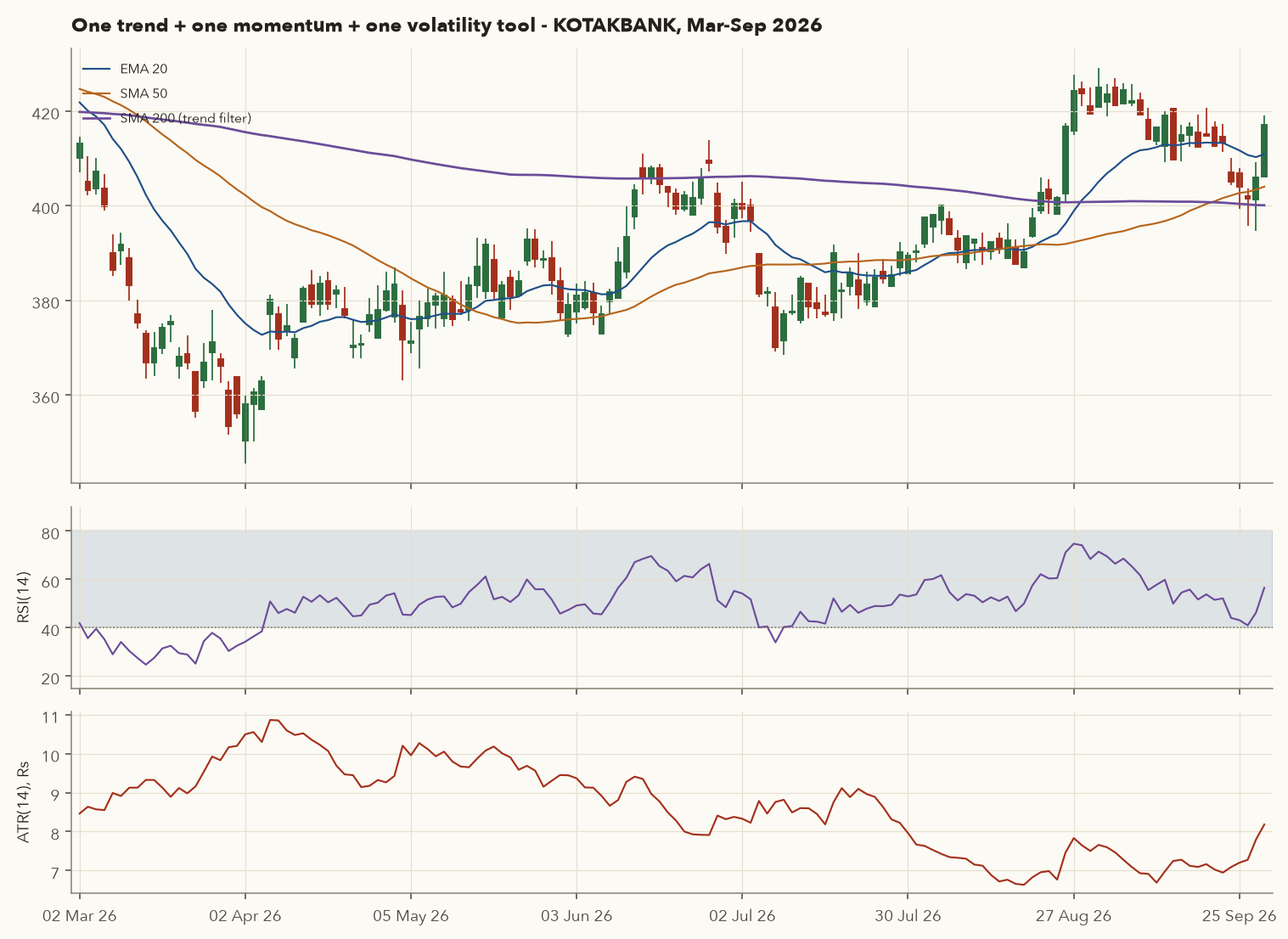Click the 25 Sep 26 date label
The height and width of the screenshot is (939, 1288).
(x=1240, y=916)
